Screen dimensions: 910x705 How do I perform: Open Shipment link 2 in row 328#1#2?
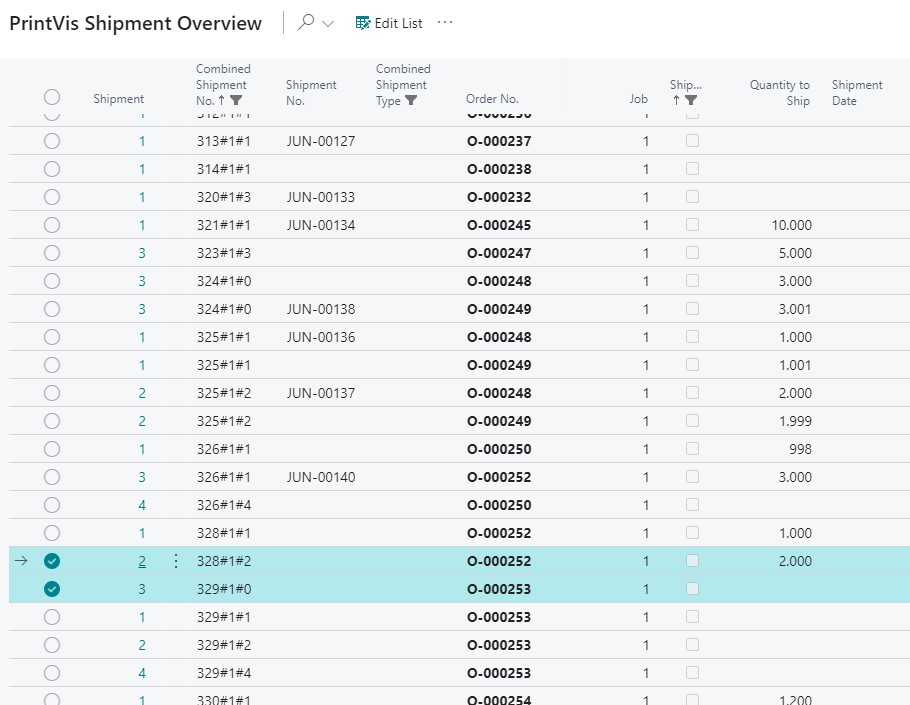142,562
